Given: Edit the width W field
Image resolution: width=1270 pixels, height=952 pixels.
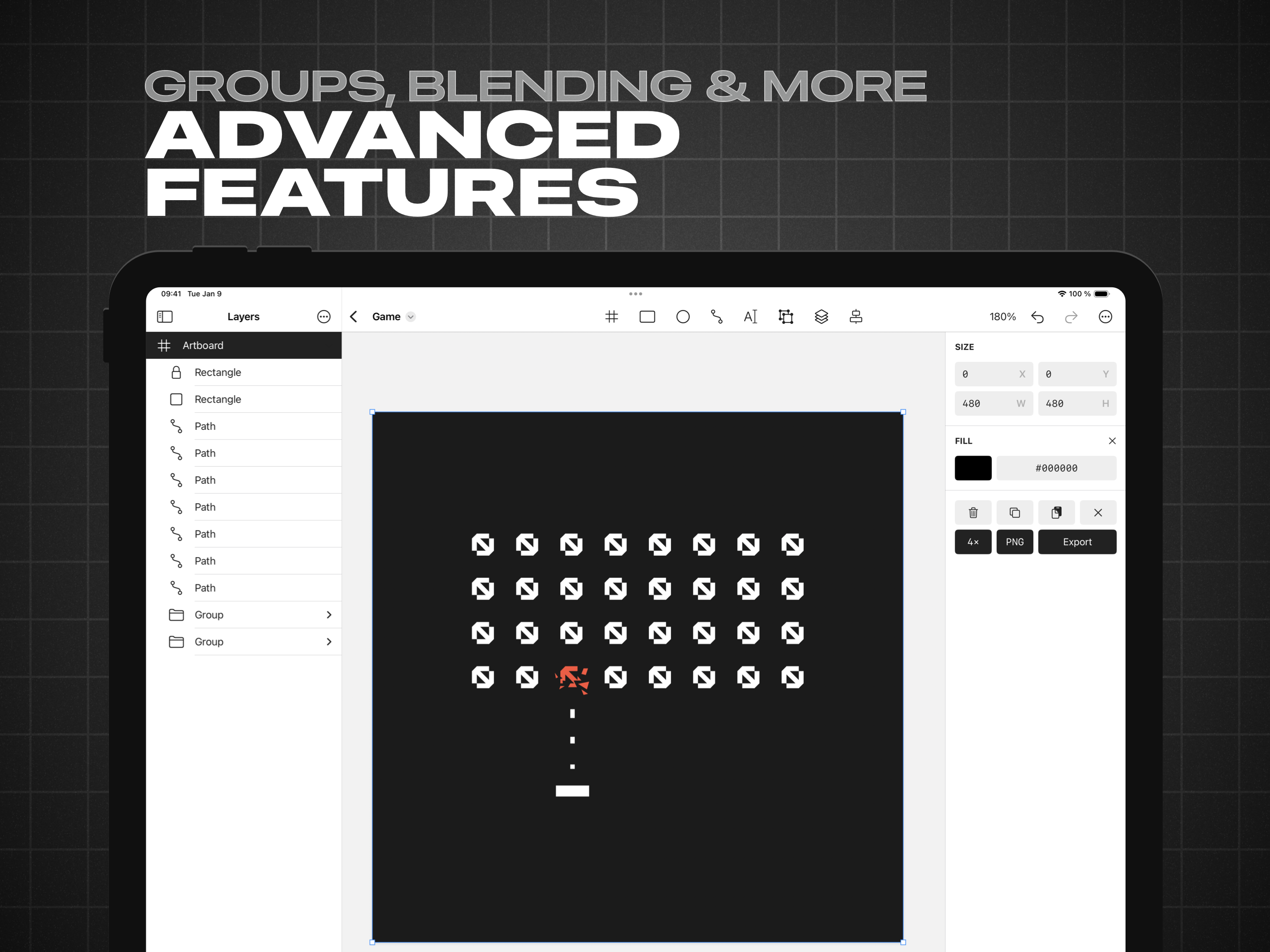Looking at the screenshot, I should 993,404.
